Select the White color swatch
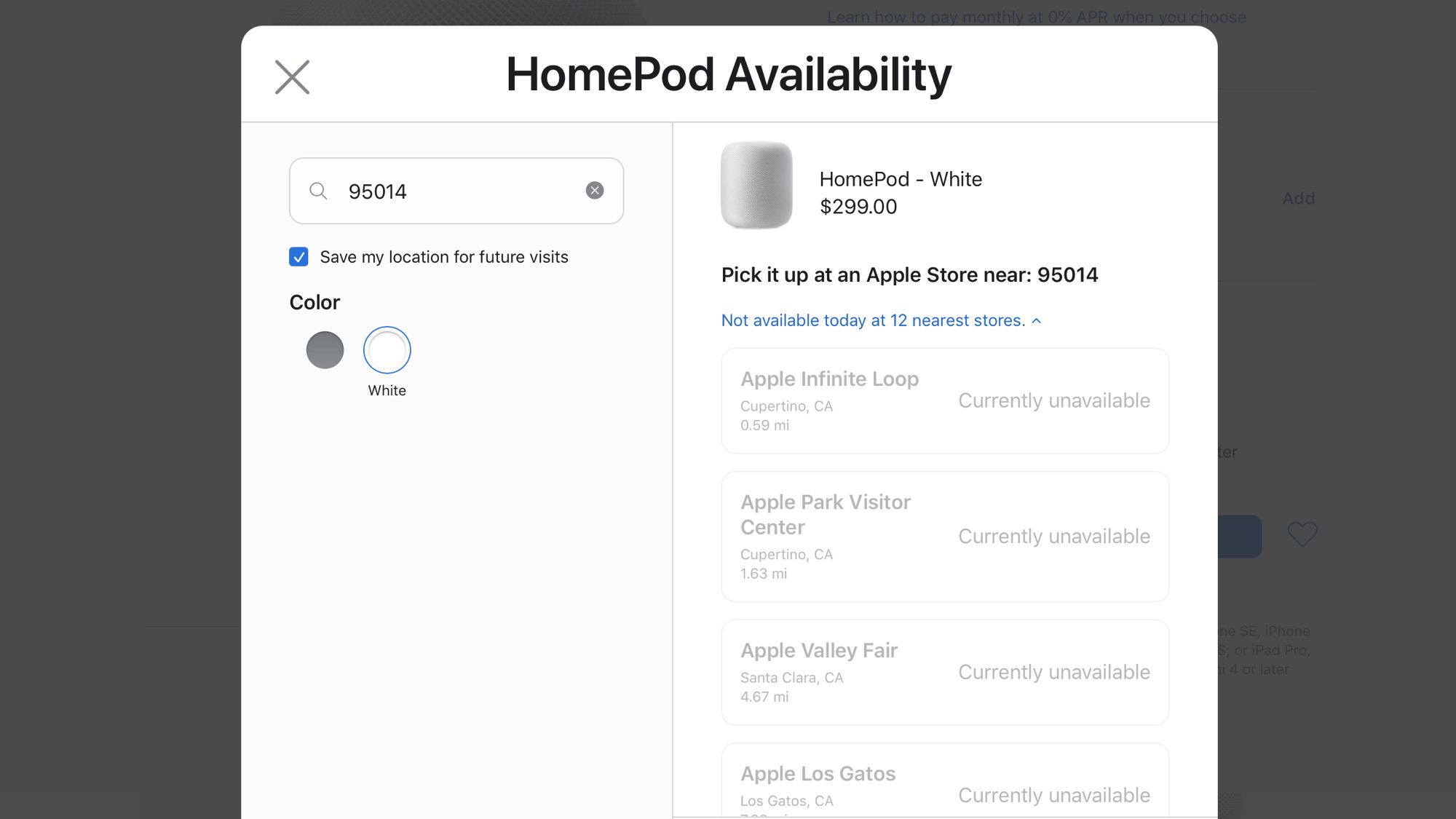 (387, 350)
